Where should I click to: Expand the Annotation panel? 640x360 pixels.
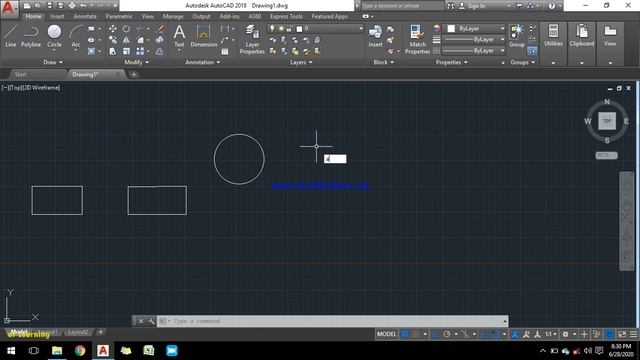coord(202,62)
